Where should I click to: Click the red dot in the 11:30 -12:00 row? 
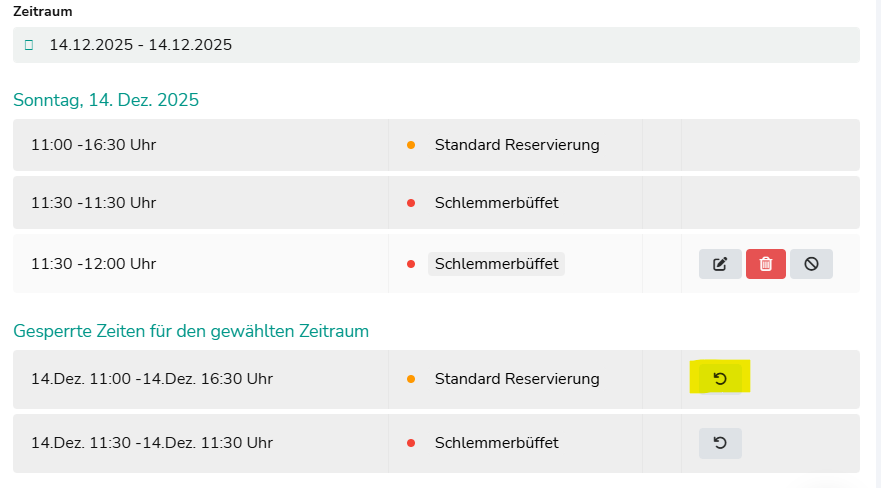[x=411, y=264]
